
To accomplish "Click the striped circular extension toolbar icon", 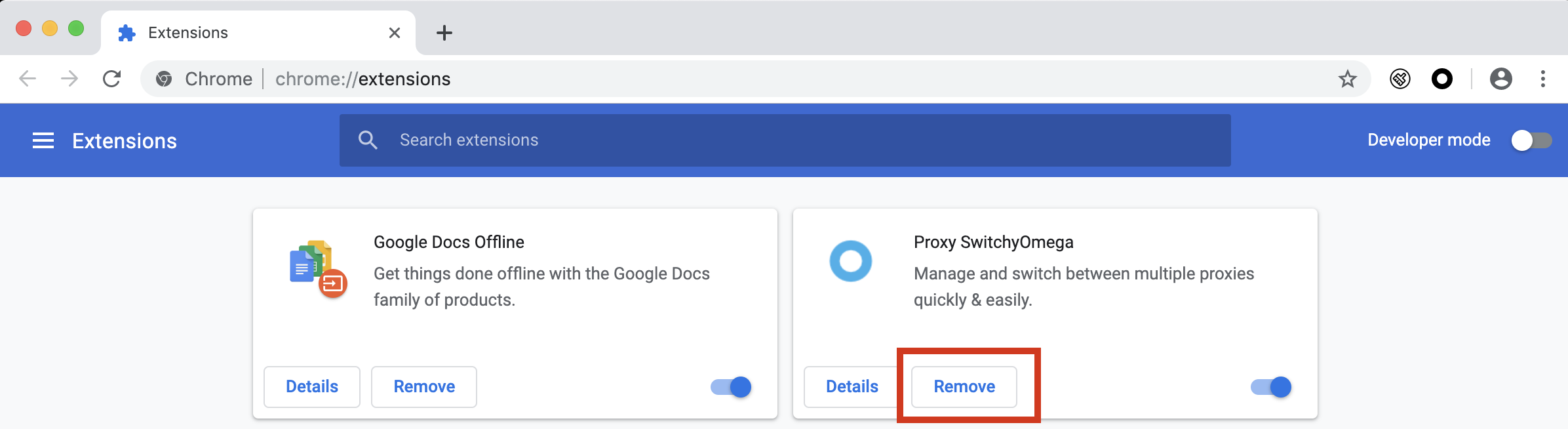I will 1400,79.
